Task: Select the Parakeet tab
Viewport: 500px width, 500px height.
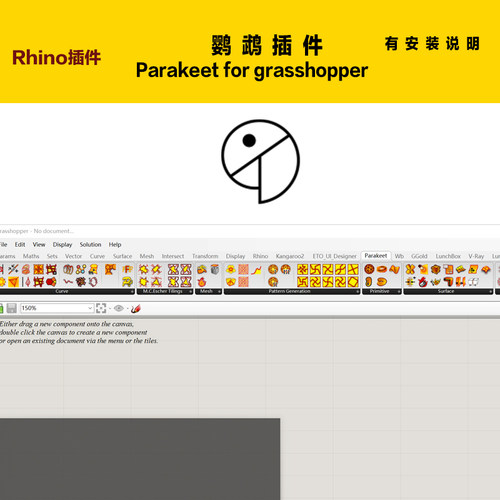Action: [376, 256]
